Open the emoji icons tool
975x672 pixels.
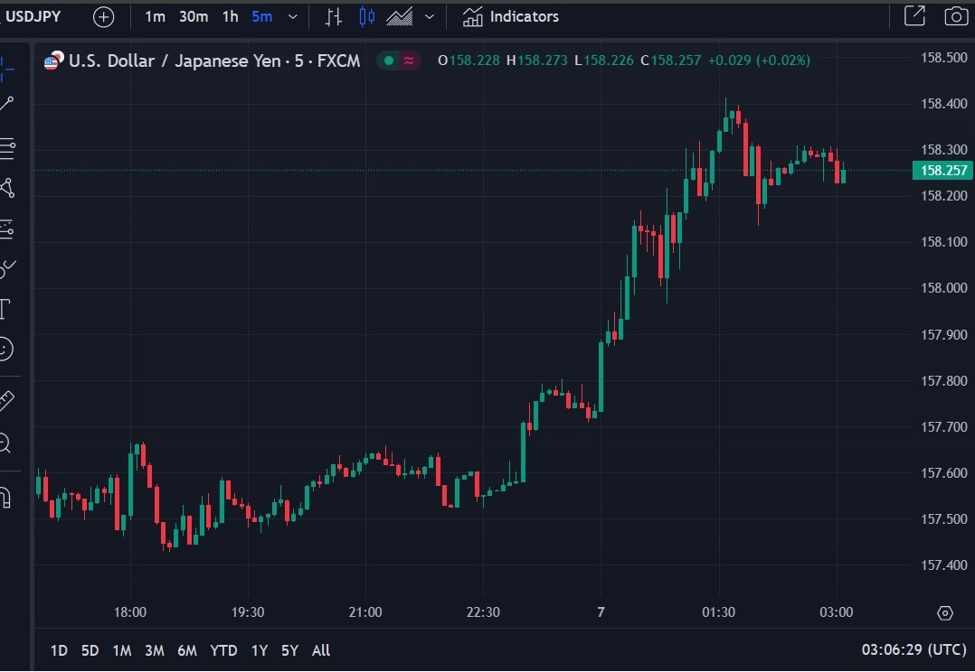[x=5, y=349]
